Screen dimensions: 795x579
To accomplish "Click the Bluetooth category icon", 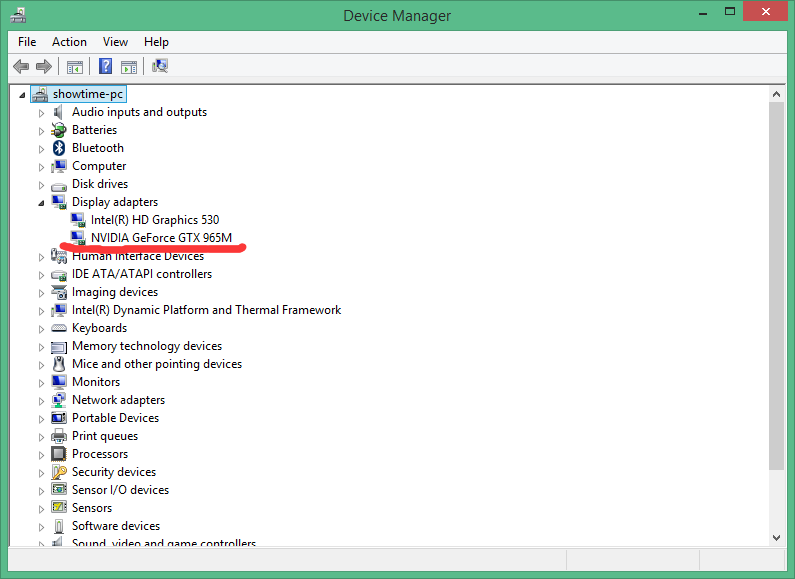I will [59, 148].
